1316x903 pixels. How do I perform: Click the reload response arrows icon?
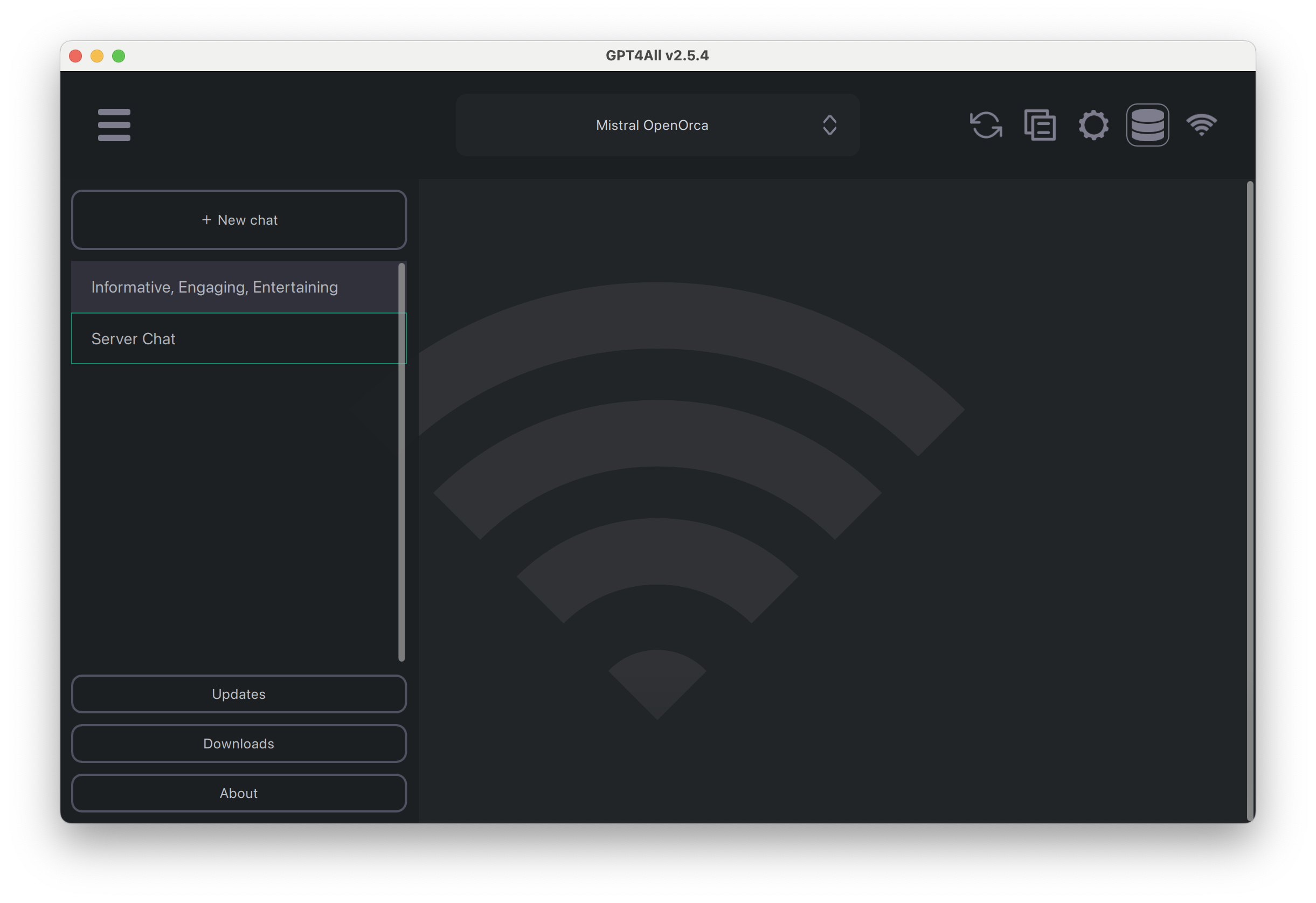(986, 124)
